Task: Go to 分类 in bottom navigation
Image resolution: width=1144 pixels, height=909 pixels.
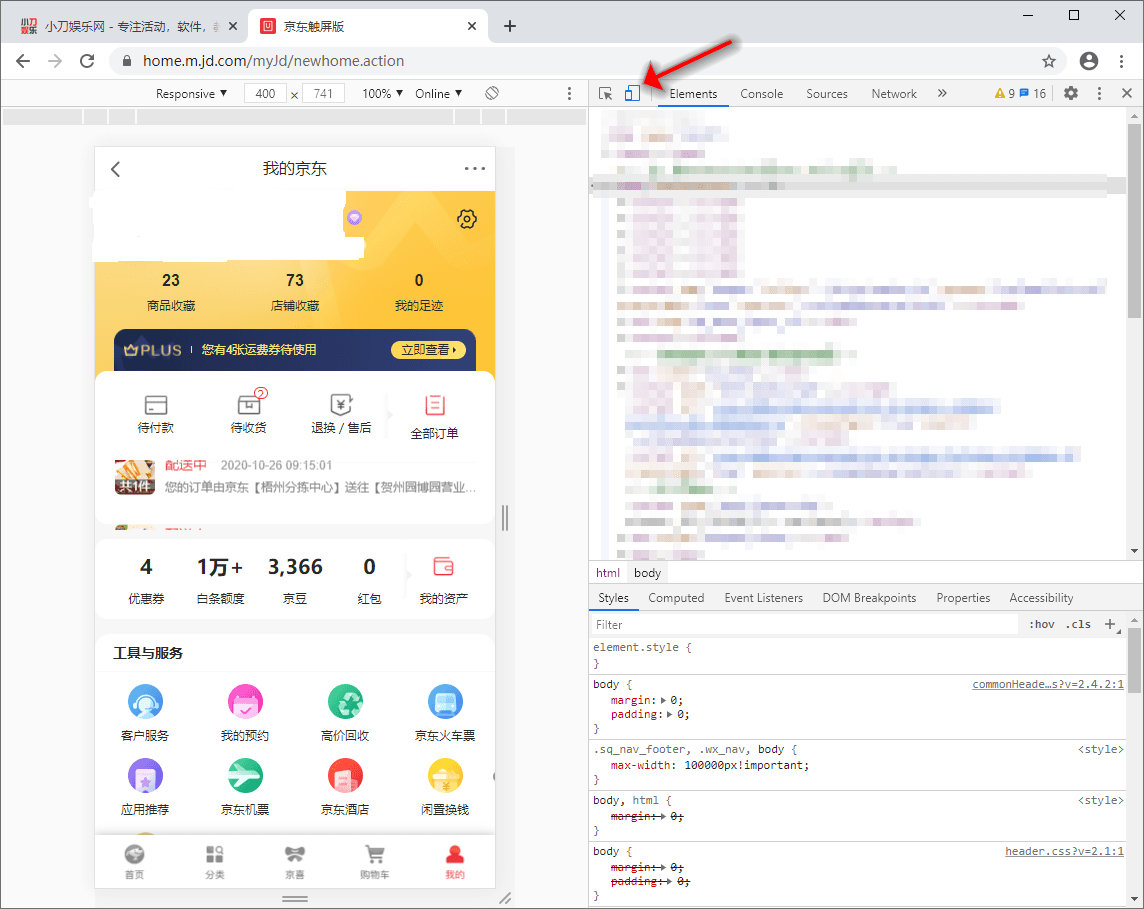Action: tap(214, 862)
